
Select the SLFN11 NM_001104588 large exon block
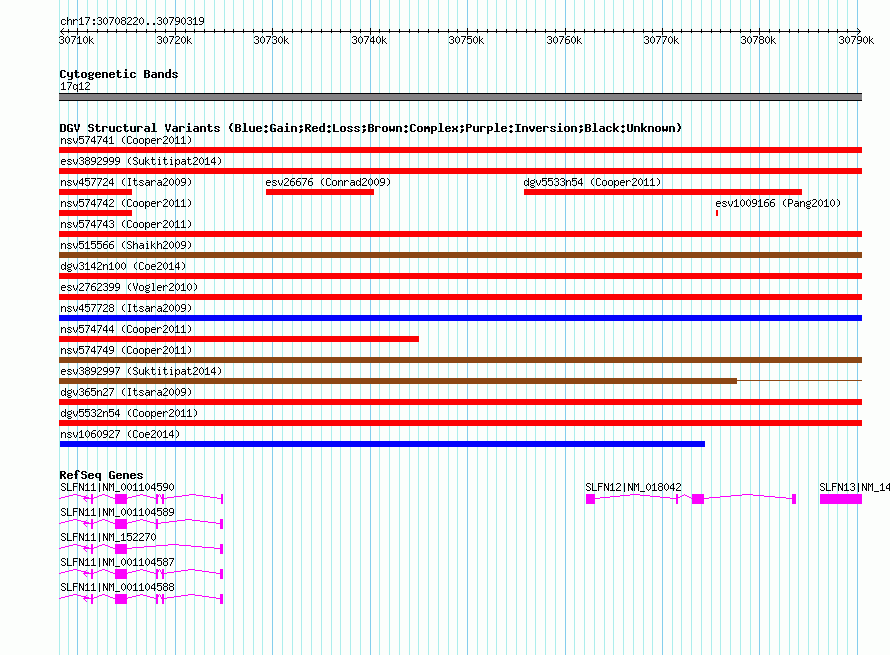coord(121,599)
